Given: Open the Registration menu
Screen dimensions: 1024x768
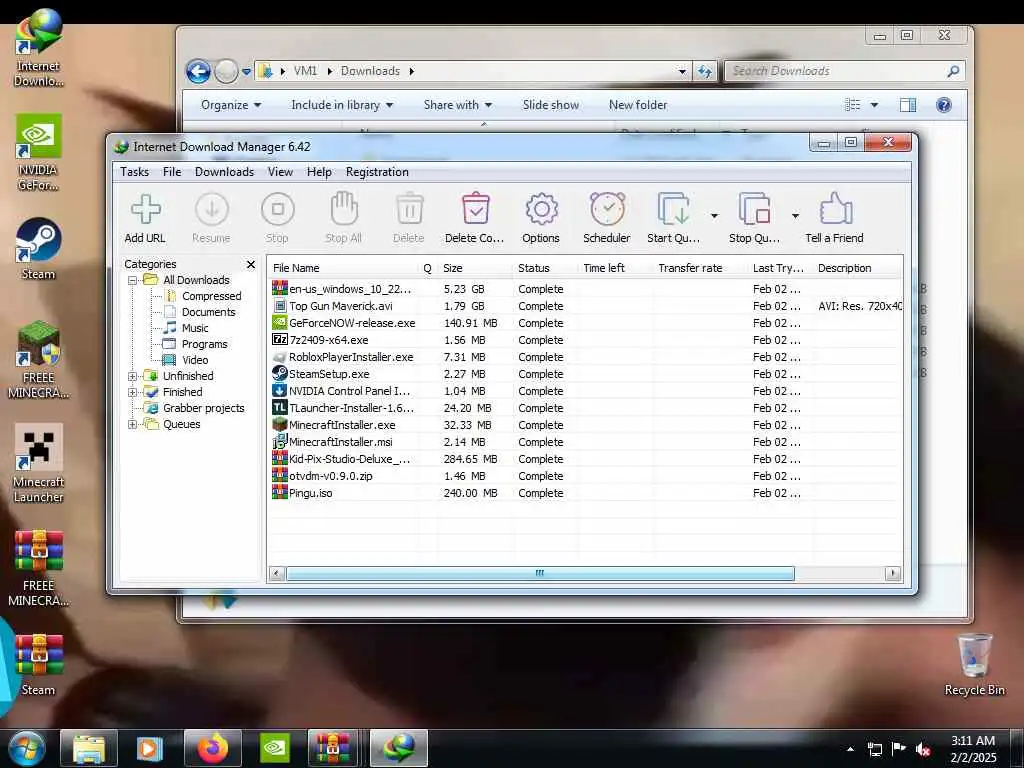Looking at the screenshot, I should click(x=377, y=172).
